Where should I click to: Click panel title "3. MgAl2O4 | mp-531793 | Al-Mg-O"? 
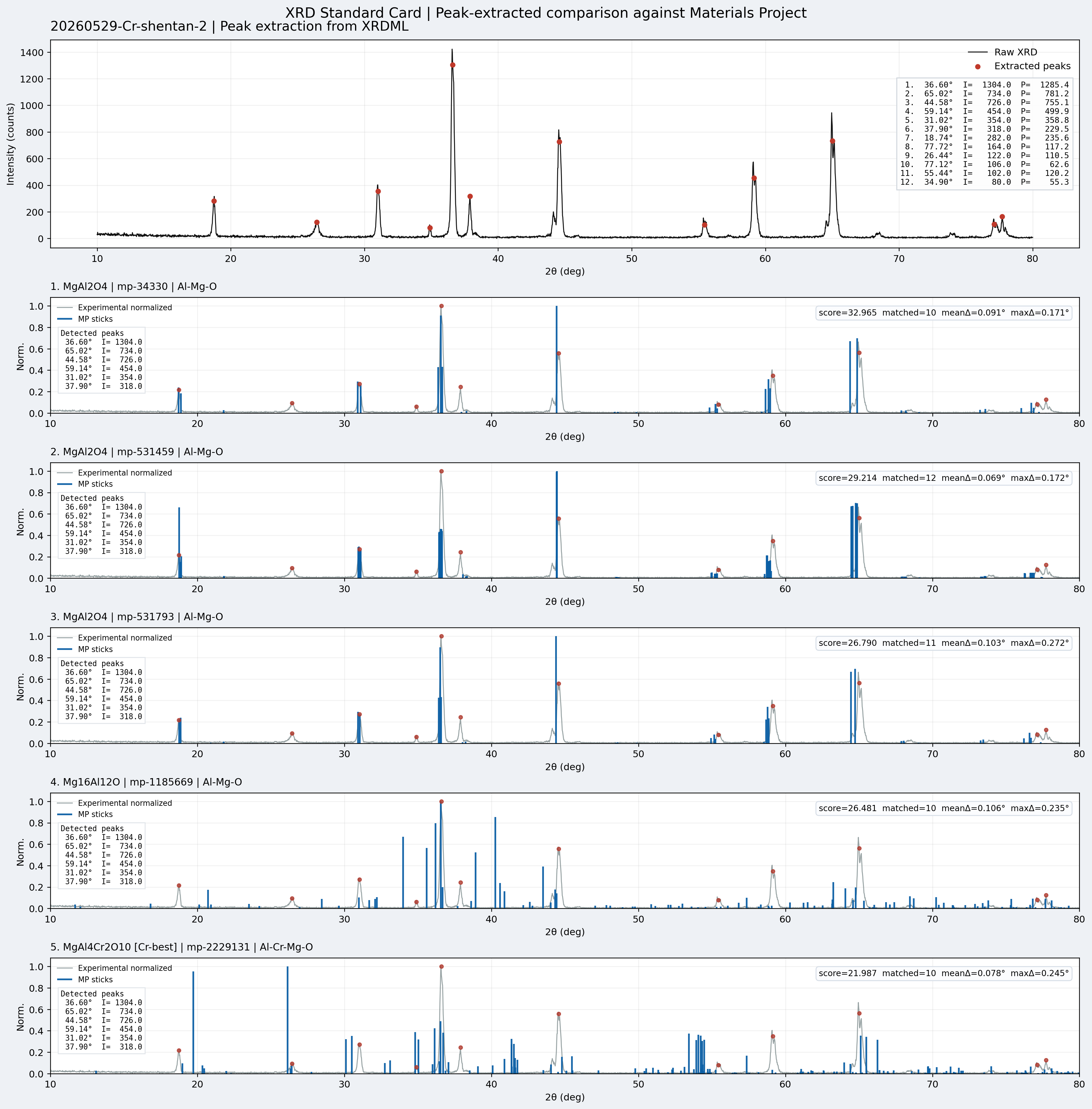click(136, 617)
